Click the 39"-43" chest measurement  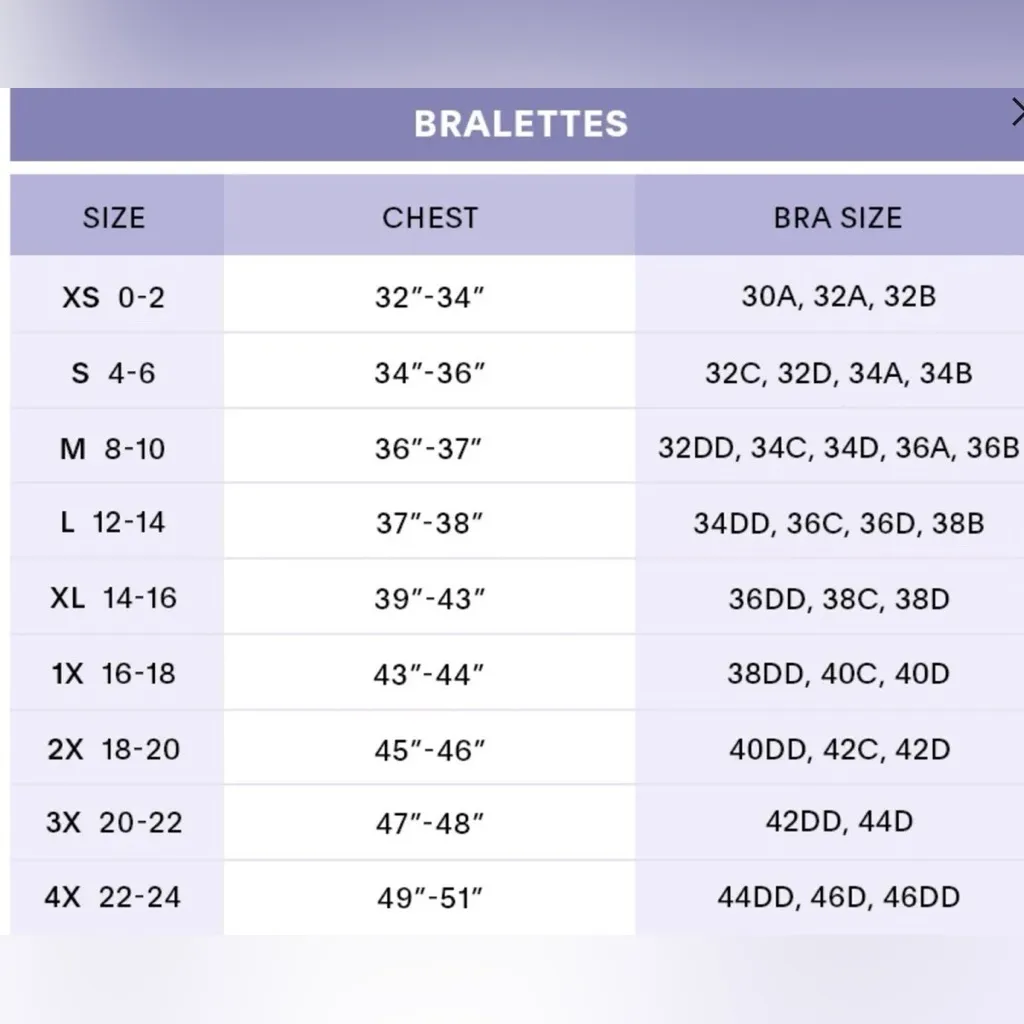(430, 598)
